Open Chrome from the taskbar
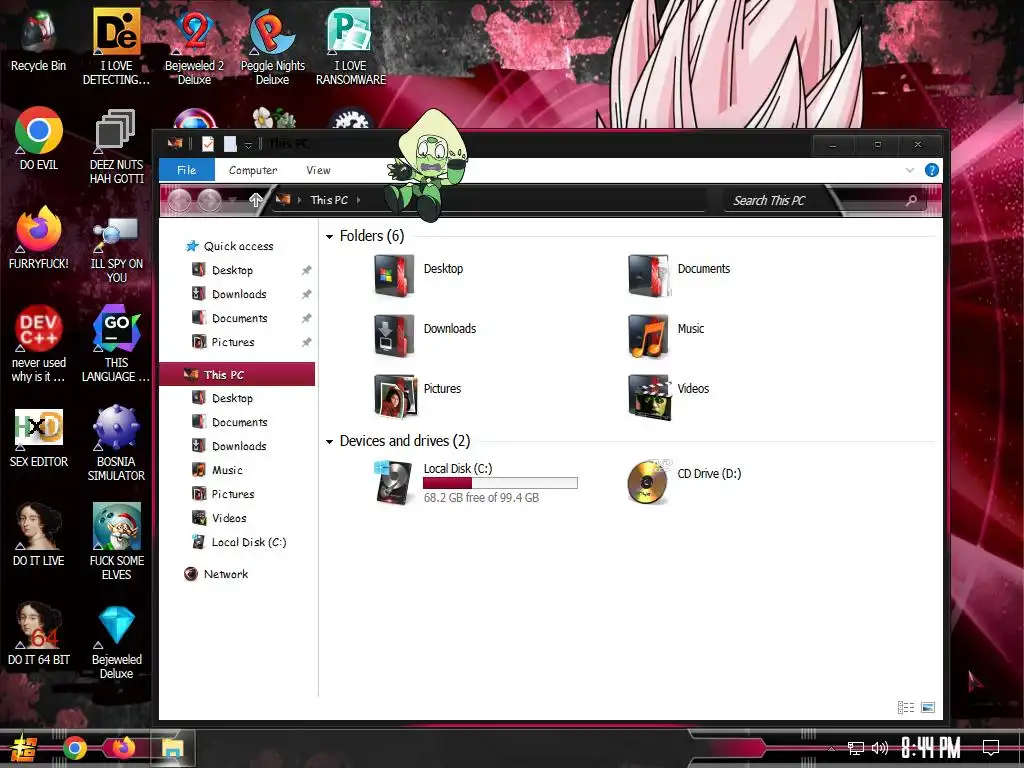Viewport: 1024px width, 768px height. [75, 748]
